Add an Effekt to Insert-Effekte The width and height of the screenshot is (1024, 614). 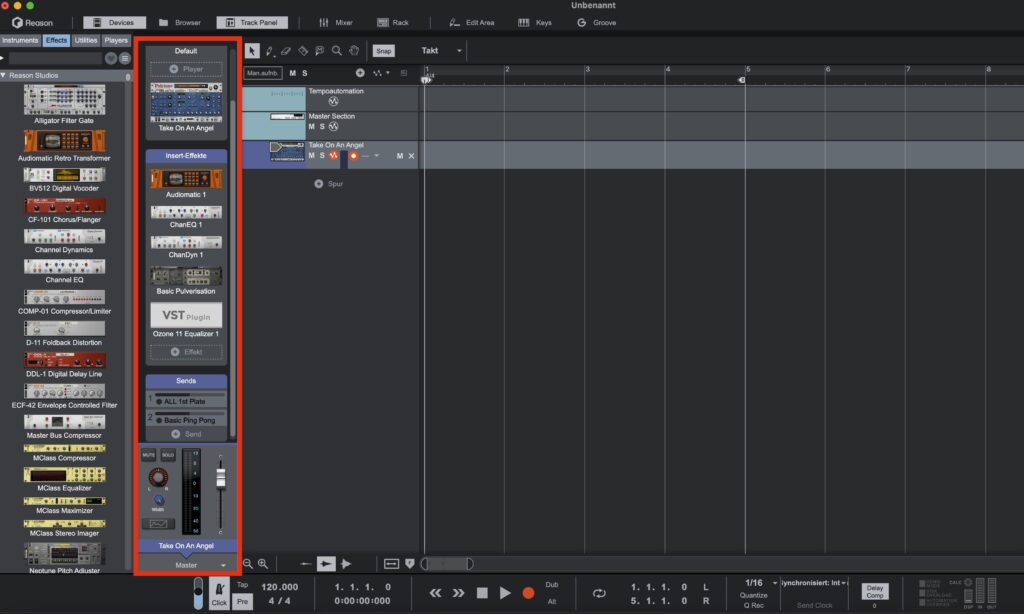point(186,351)
